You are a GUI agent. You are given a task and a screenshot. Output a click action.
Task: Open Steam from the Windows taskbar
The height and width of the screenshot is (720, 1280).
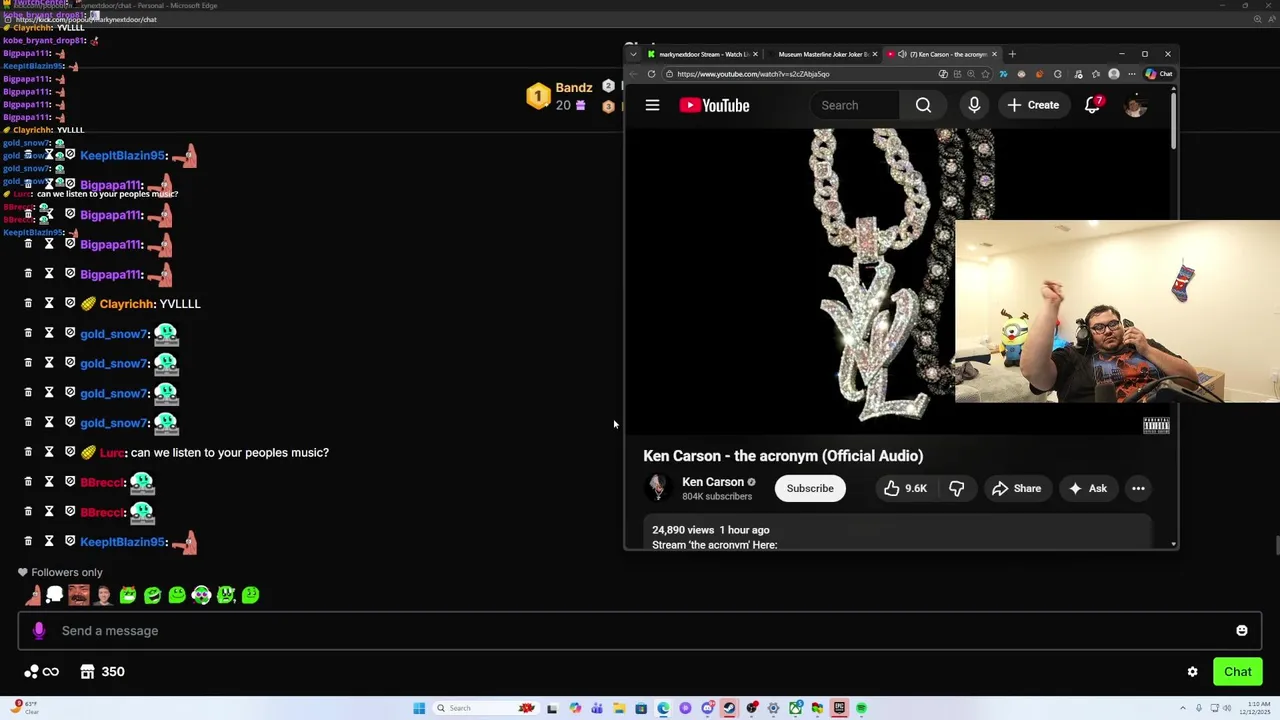(x=729, y=708)
